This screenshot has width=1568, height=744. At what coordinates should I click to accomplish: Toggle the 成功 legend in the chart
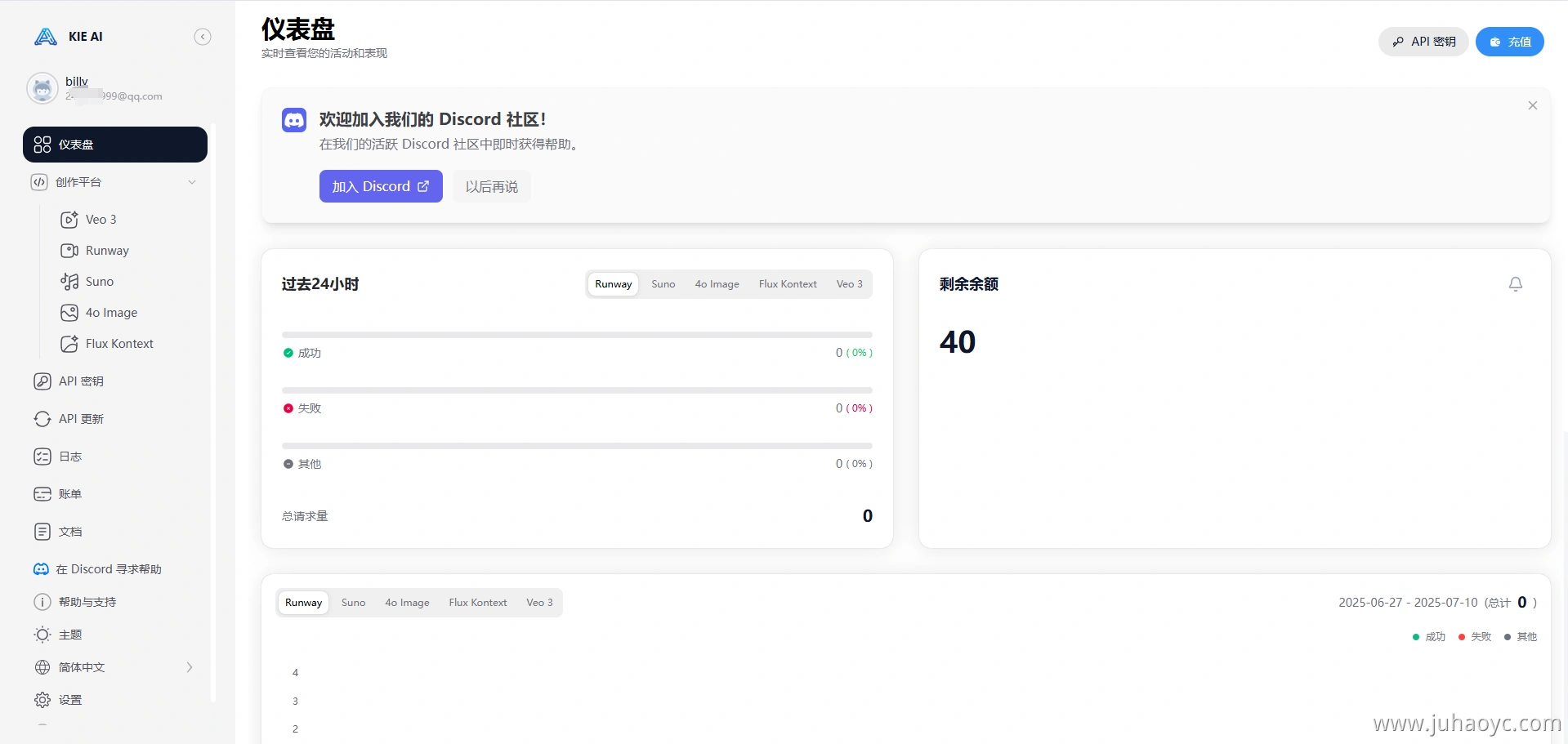coord(1429,637)
